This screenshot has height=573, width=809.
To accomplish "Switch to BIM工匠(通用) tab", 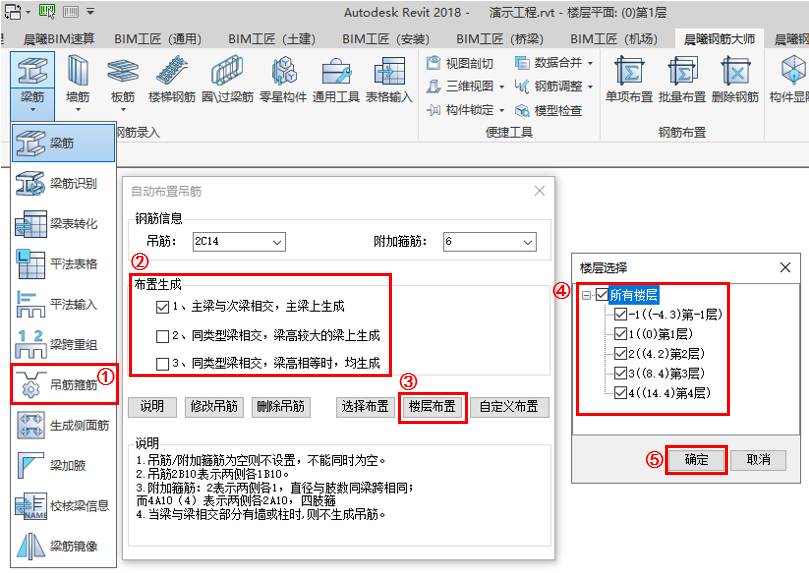I will tap(158, 39).
